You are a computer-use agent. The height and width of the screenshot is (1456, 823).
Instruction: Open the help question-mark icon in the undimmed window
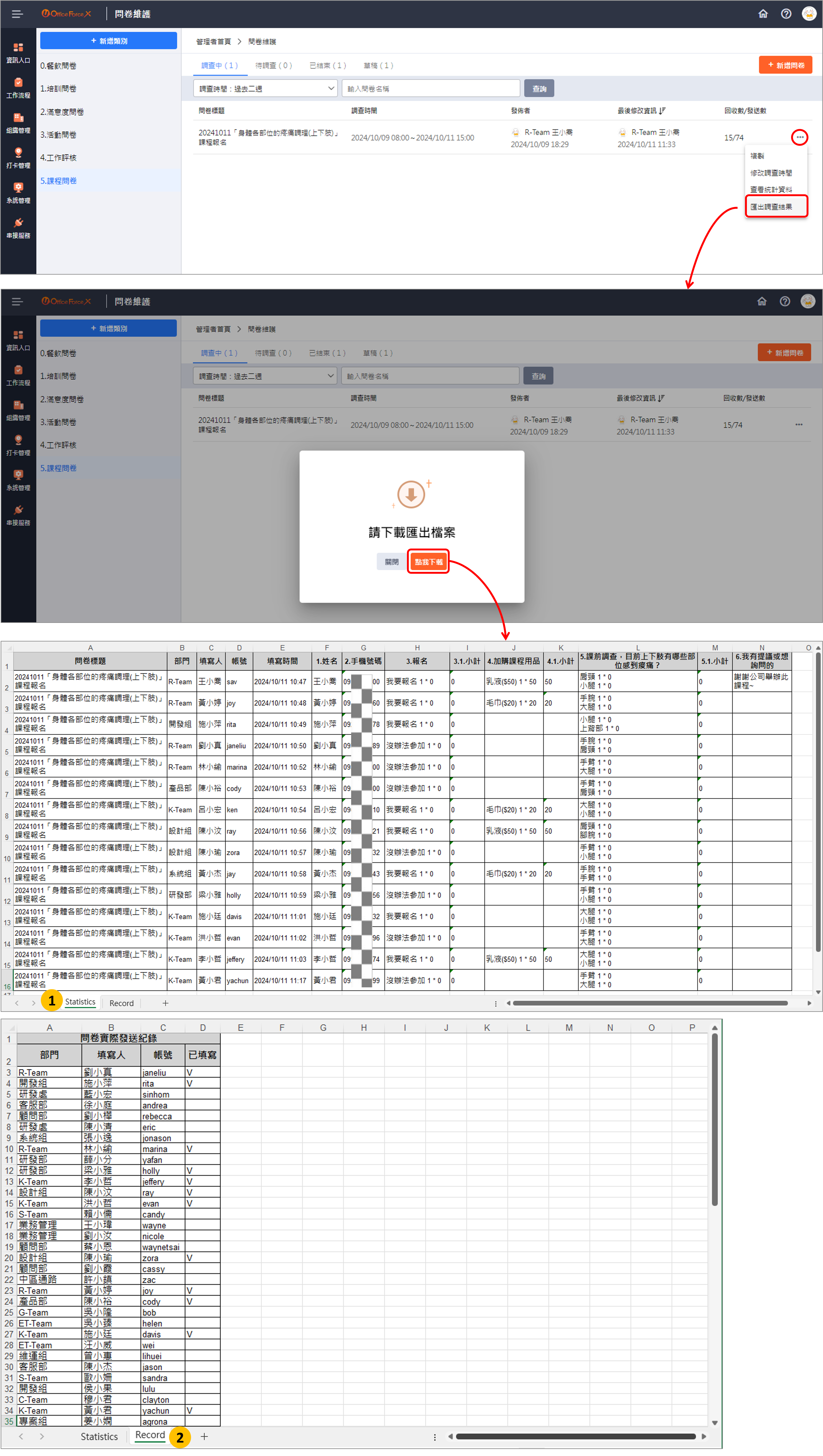786,14
